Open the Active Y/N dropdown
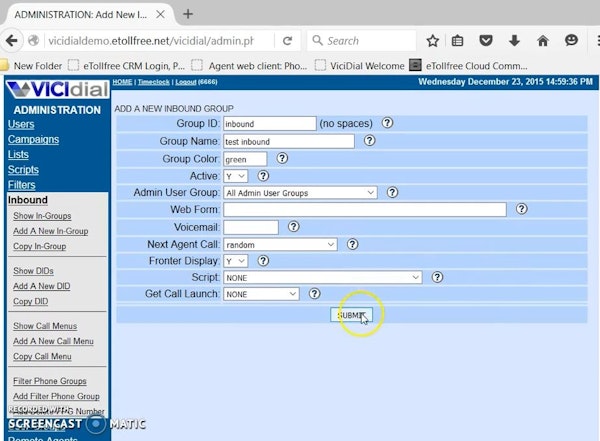 (x=235, y=176)
